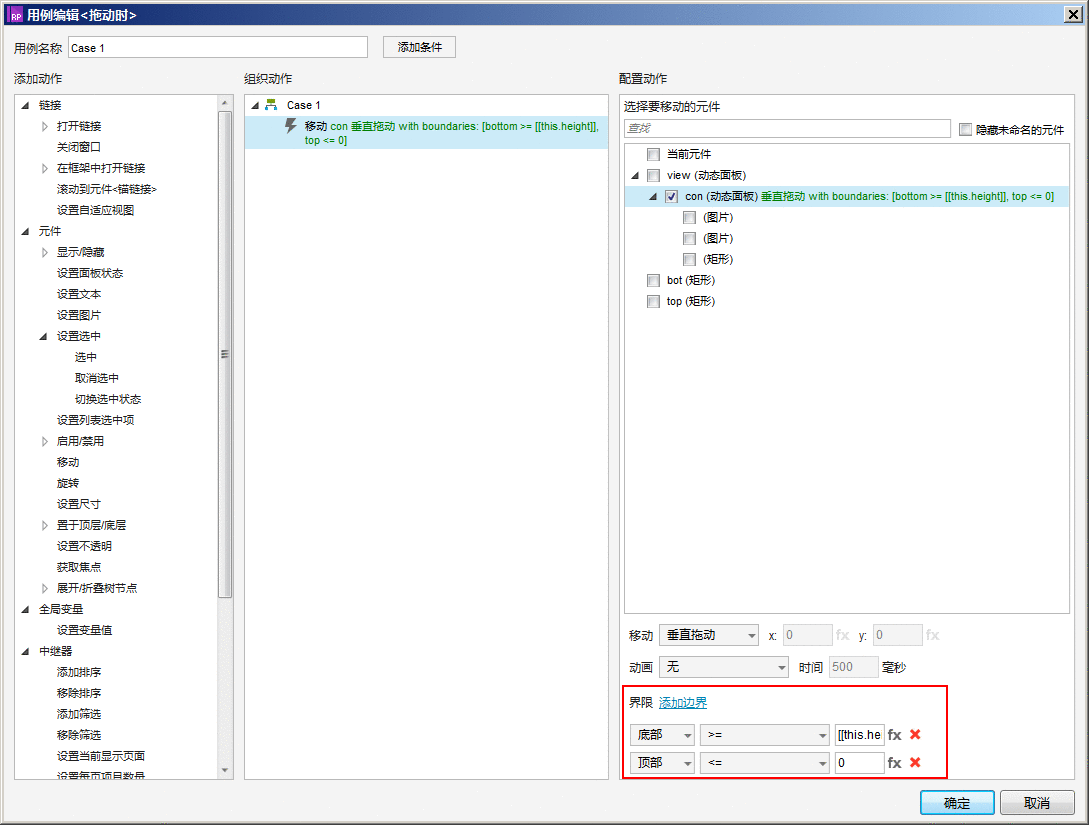The height and width of the screenshot is (825, 1089).
Task: Select the 设置图片 action
Action: [x=78, y=315]
